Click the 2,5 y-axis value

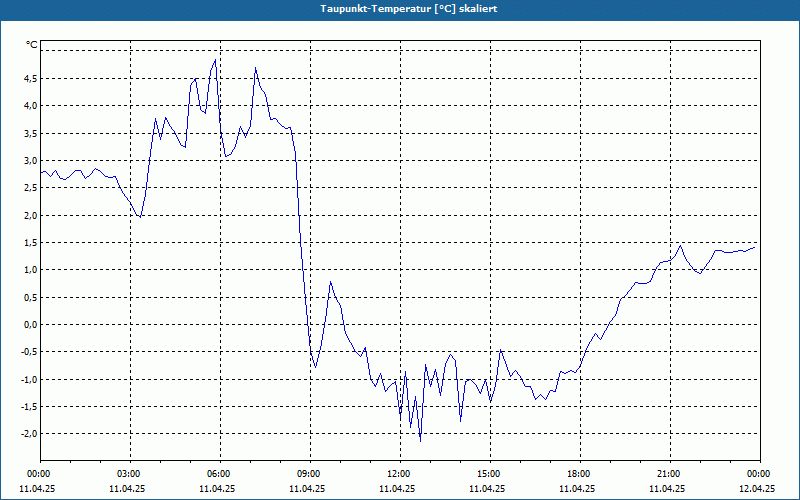click(x=30, y=188)
